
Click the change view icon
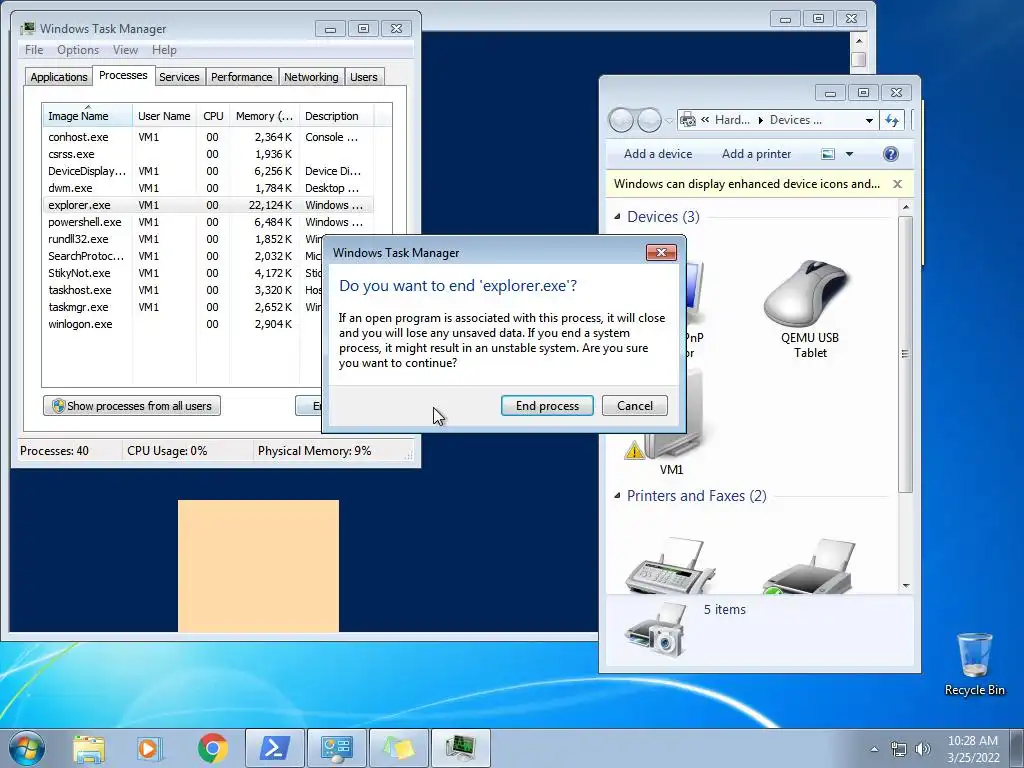click(x=827, y=154)
